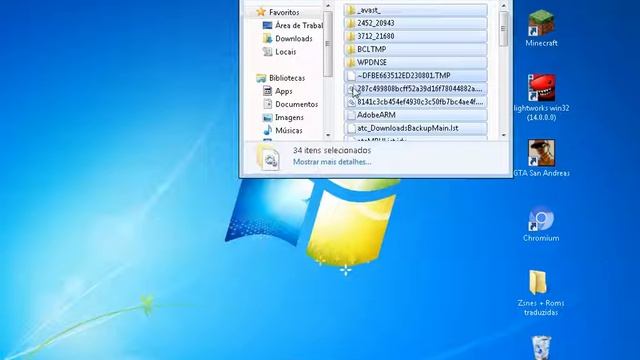Click the 2452_20943 folder icon
The image size is (640, 360).
pyautogui.click(x=351, y=23)
